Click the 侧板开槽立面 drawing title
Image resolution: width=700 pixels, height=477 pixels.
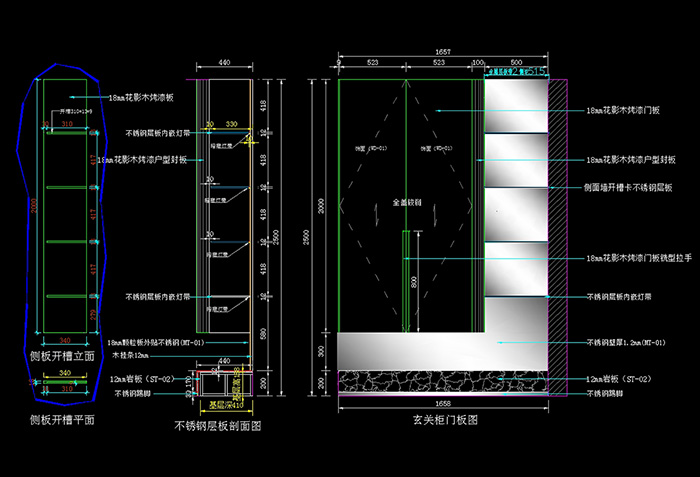pyautogui.click(x=62, y=354)
